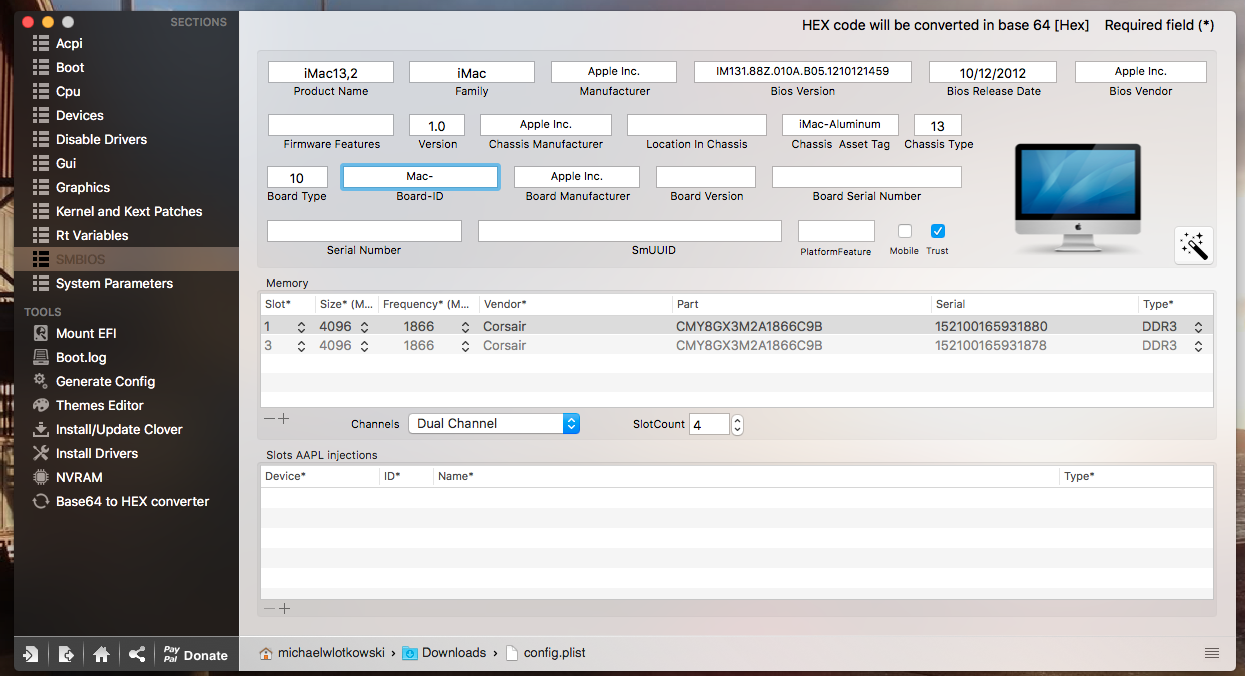Click the Bios Version field
The width and height of the screenshot is (1245, 676).
point(803,72)
